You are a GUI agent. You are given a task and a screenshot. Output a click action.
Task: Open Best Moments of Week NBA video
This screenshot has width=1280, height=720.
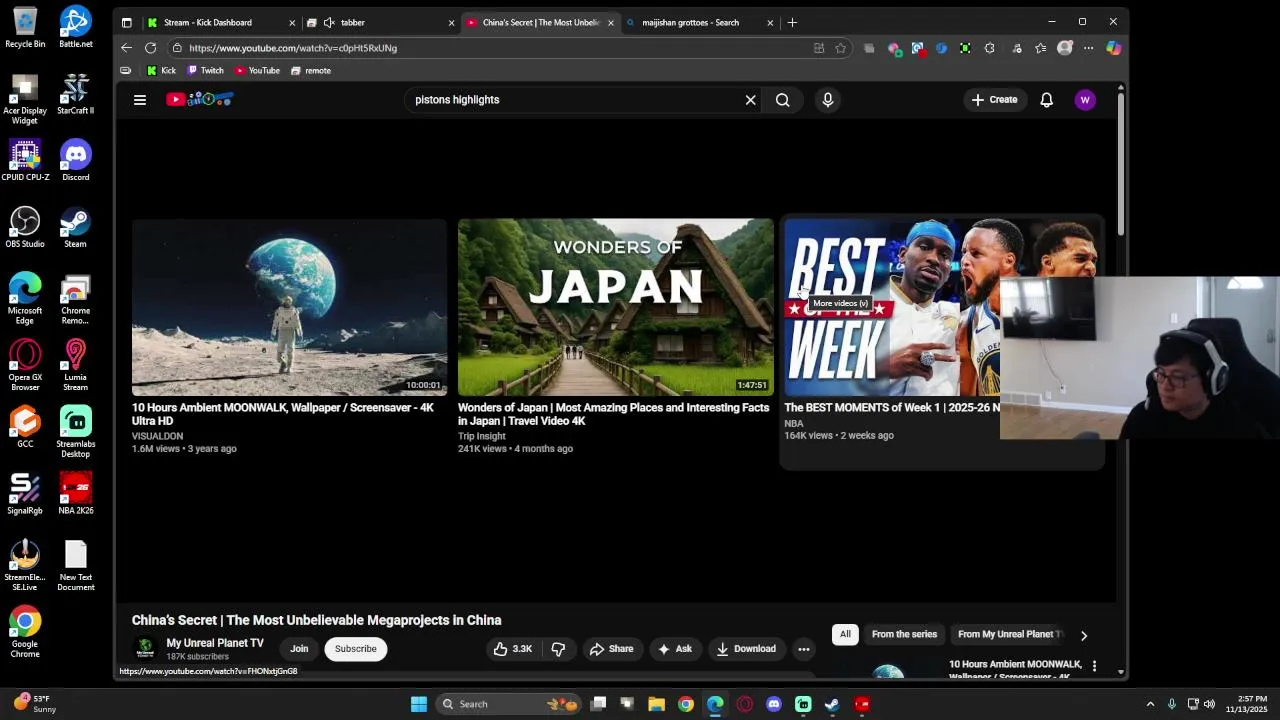(891, 308)
